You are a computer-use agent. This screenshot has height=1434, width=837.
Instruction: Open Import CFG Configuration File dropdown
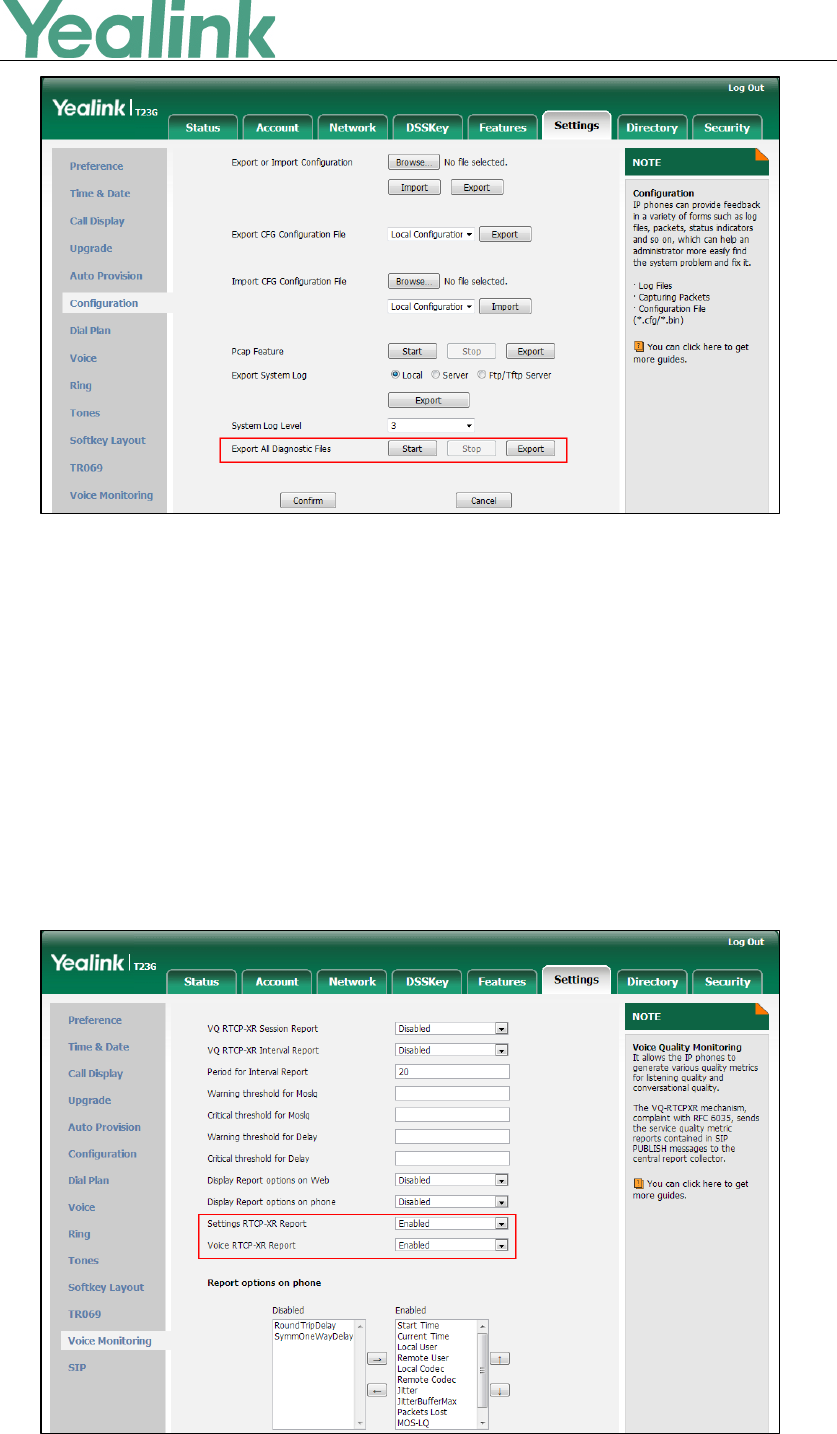(x=431, y=306)
